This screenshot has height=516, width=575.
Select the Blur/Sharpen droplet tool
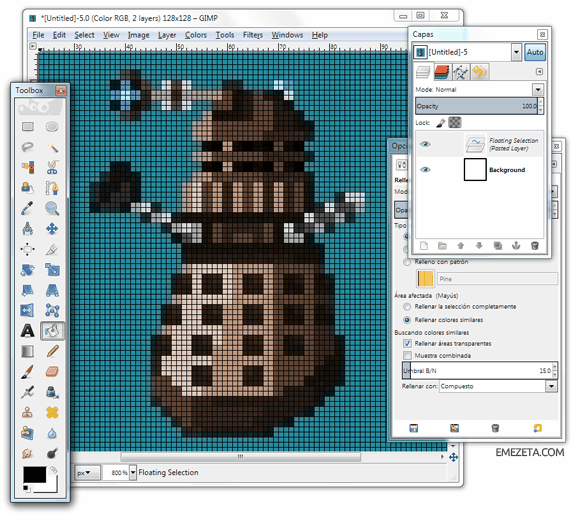point(52,433)
